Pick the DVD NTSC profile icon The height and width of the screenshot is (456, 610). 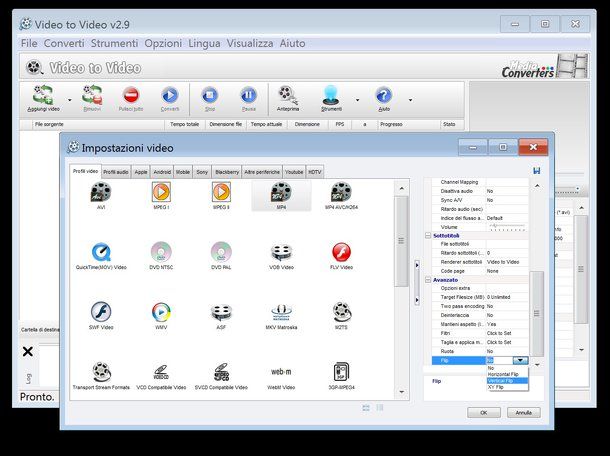pos(161,252)
